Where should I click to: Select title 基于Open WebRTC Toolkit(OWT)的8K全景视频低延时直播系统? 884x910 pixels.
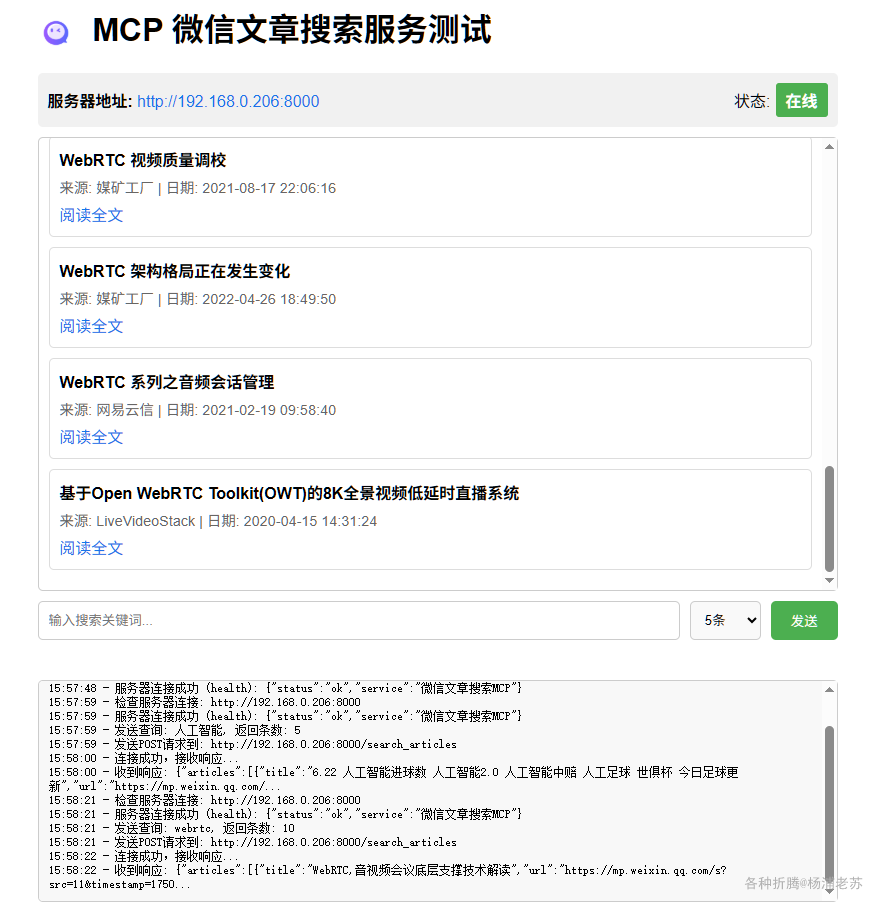click(289, 493)
